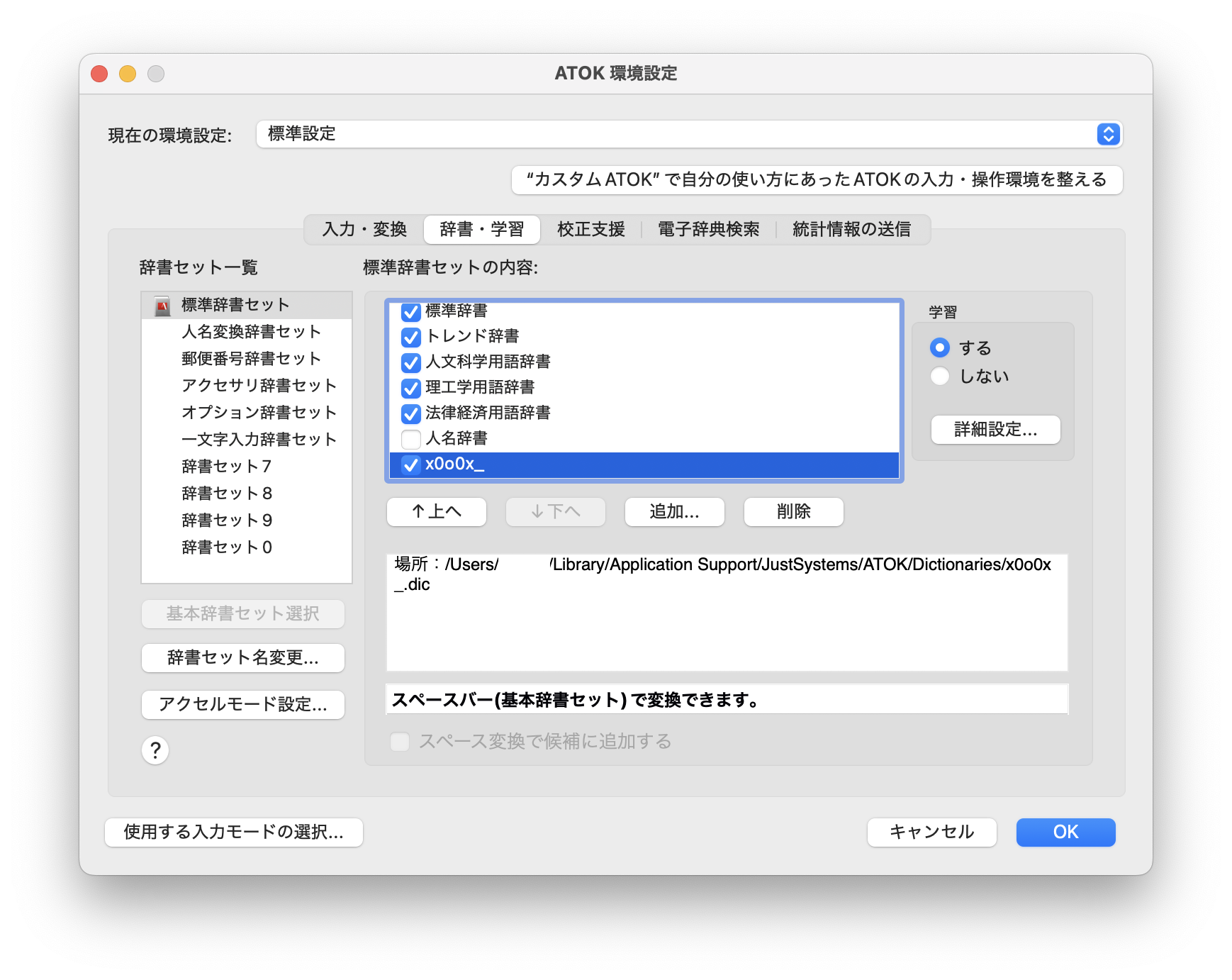Select the する learning radio button
Viewport: 1232px width, 980px height.
point(940,347)
